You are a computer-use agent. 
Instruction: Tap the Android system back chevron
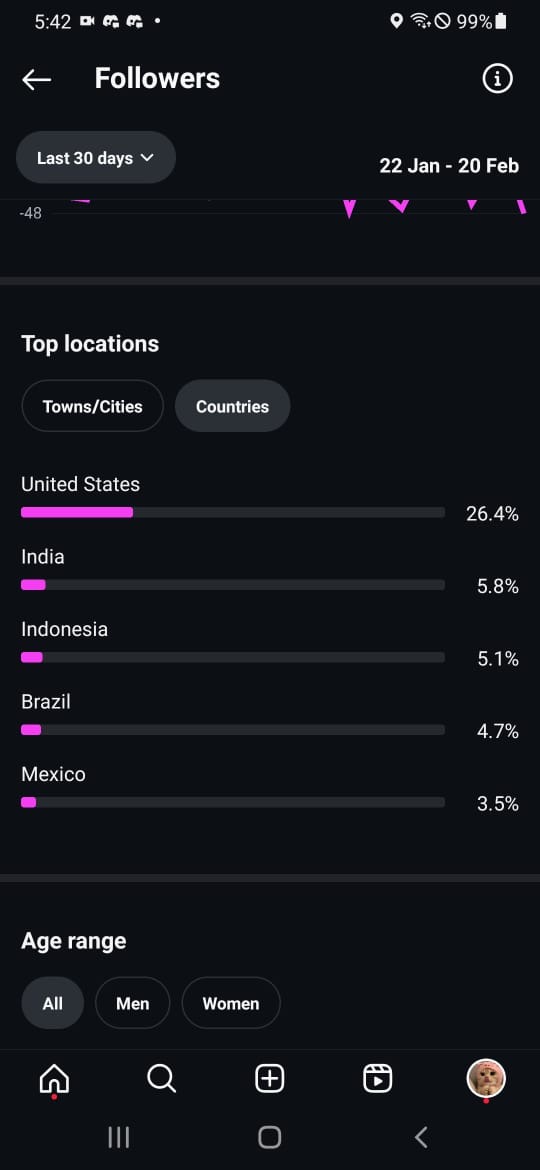[421, 1137]
